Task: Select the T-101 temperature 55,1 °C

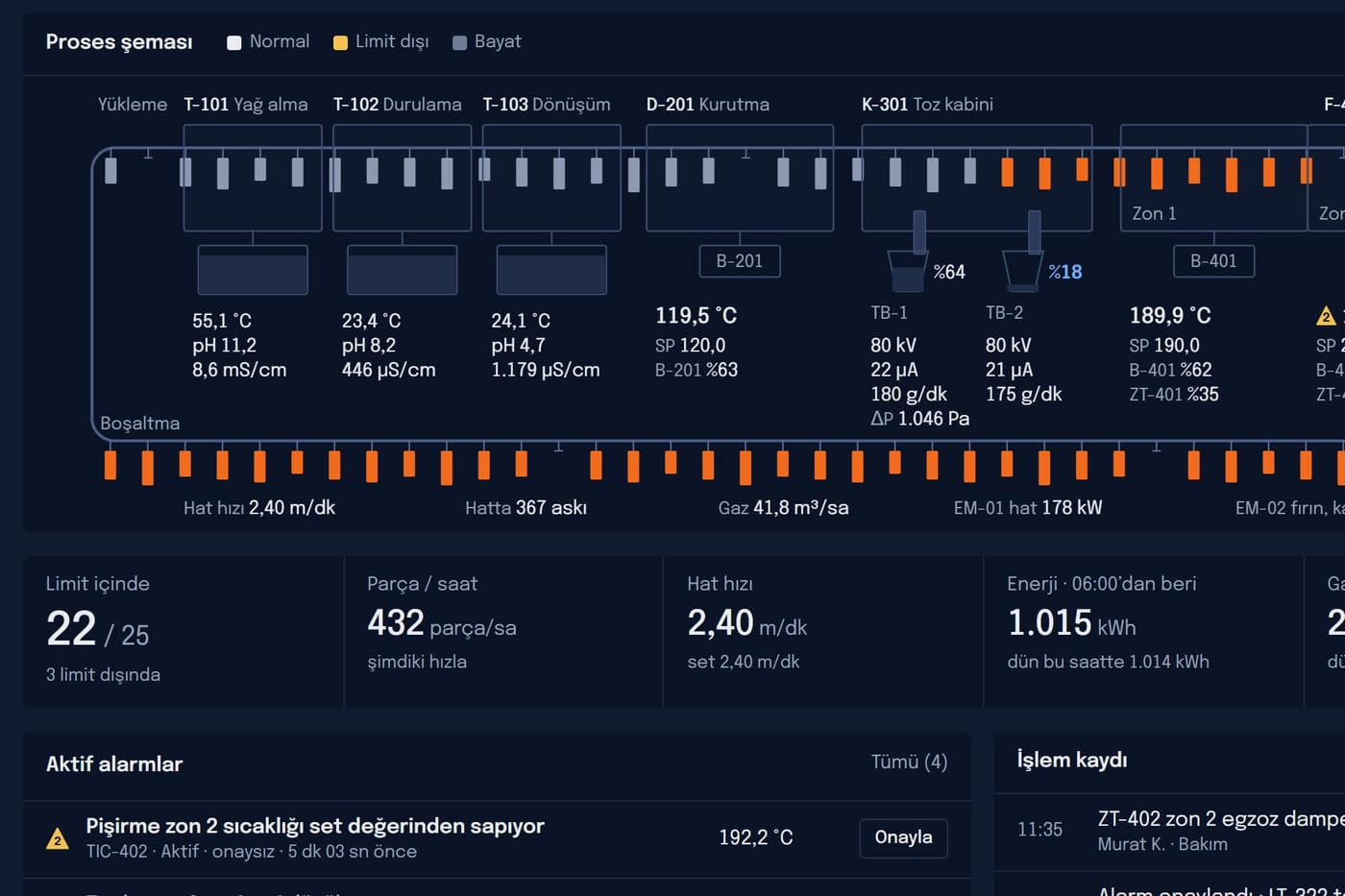Action: tap(222, 321)
